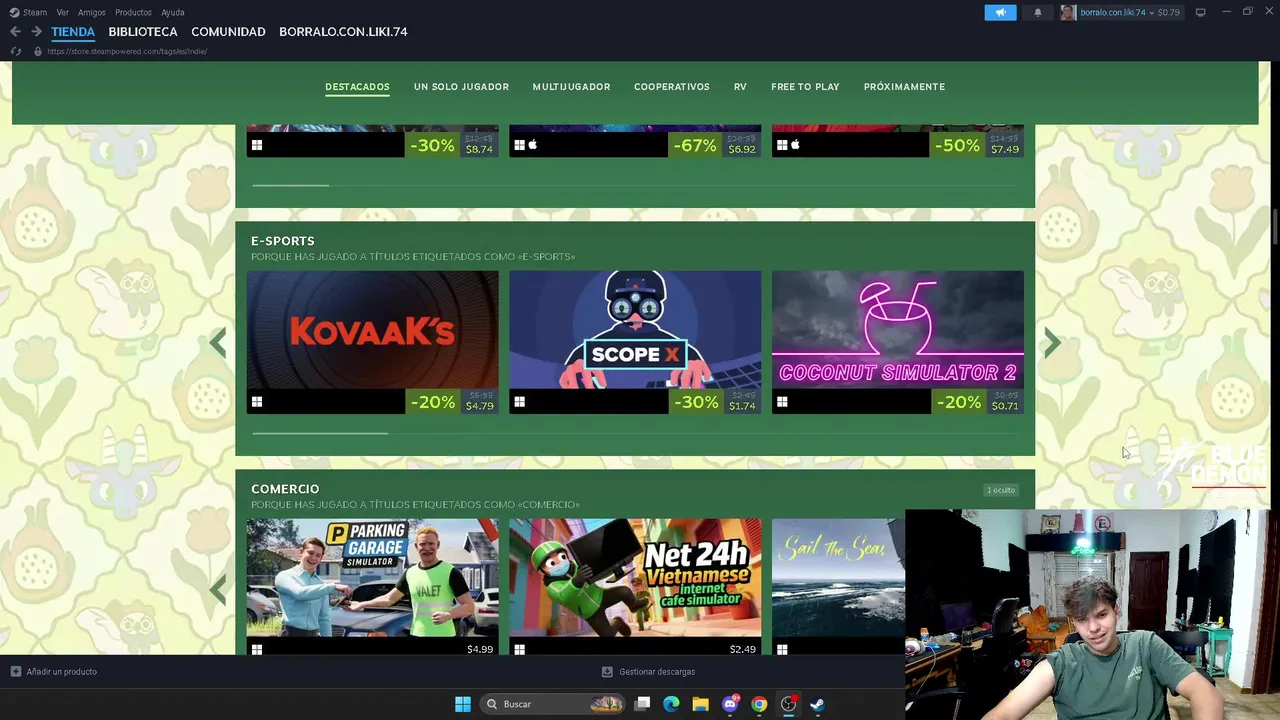Switch to Big Picture mode monitor icon
Screen dimensions: 1280x720
1200,12
